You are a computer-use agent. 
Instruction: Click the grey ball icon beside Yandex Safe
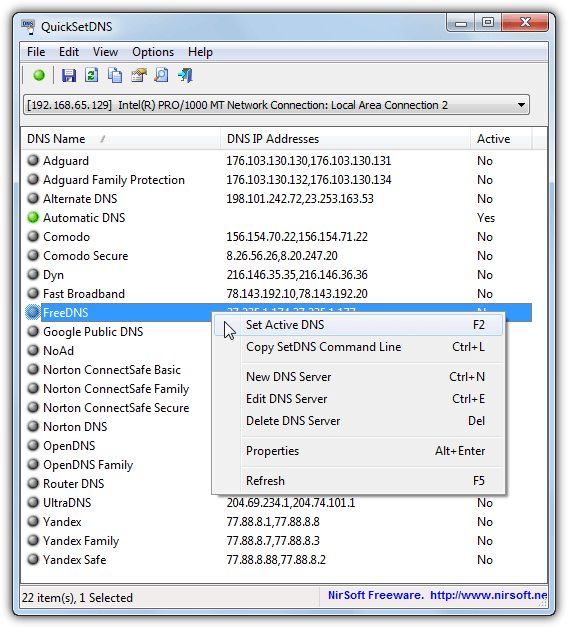click(33, 559)
